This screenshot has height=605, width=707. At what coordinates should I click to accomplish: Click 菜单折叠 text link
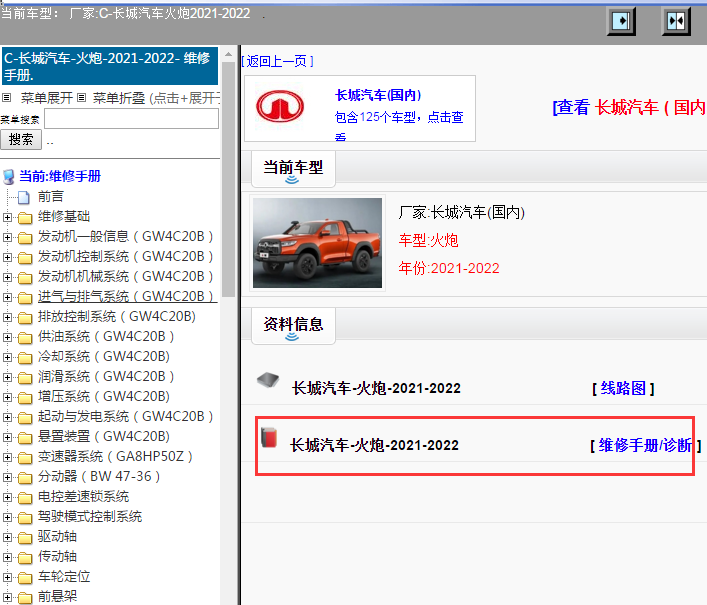(x=119, y=98)
